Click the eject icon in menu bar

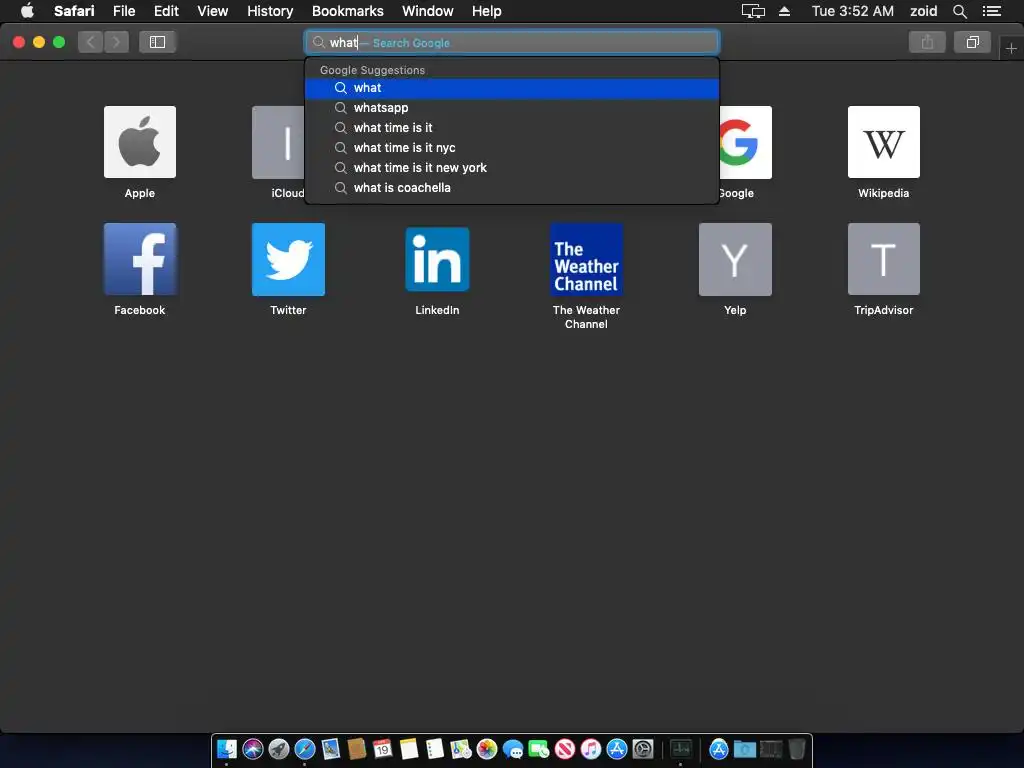coord(784,11)
